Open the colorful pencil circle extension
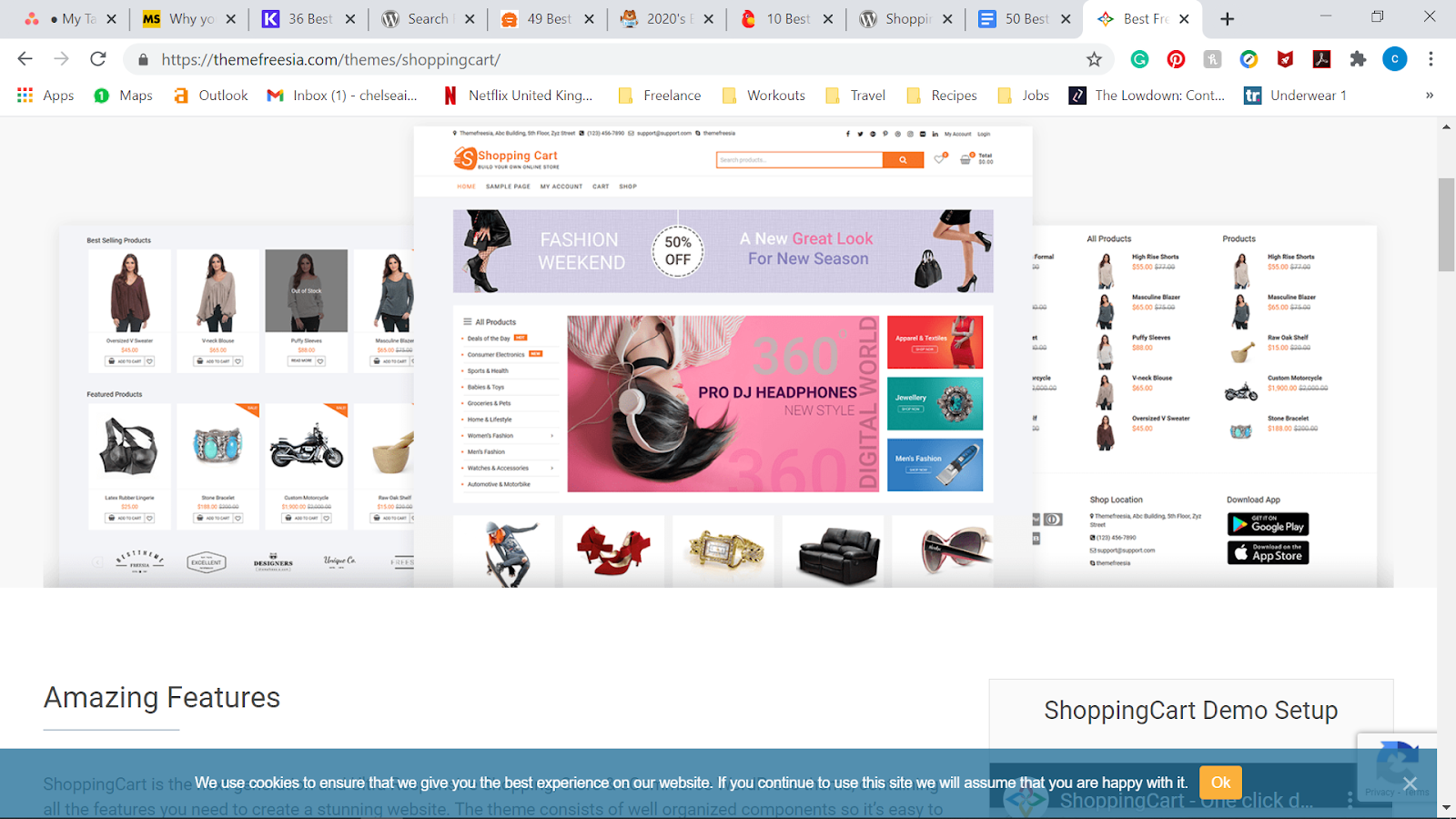The width and height of the screenshot is (1456, 819). pyautogui.click(x=1249, y=59)
